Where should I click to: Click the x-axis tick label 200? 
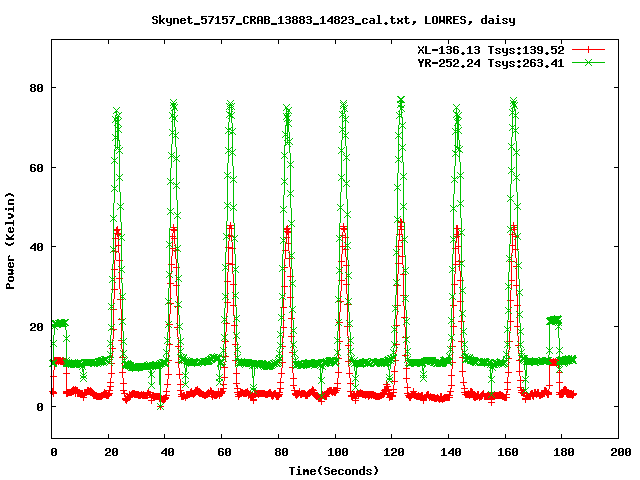pyautogui.click(x=621, y=452)
